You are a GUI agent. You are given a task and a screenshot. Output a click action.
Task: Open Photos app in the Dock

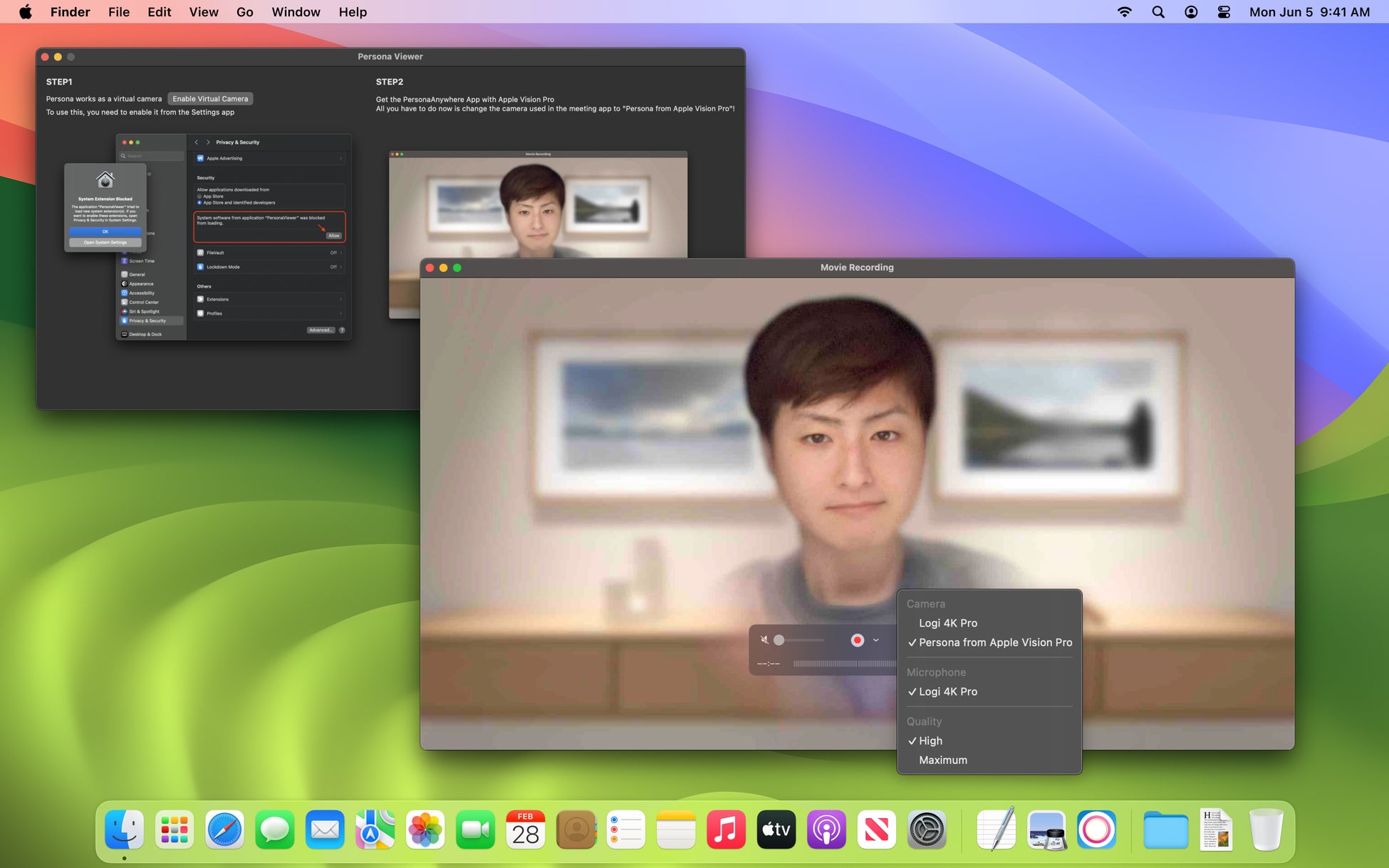point(425,830)
